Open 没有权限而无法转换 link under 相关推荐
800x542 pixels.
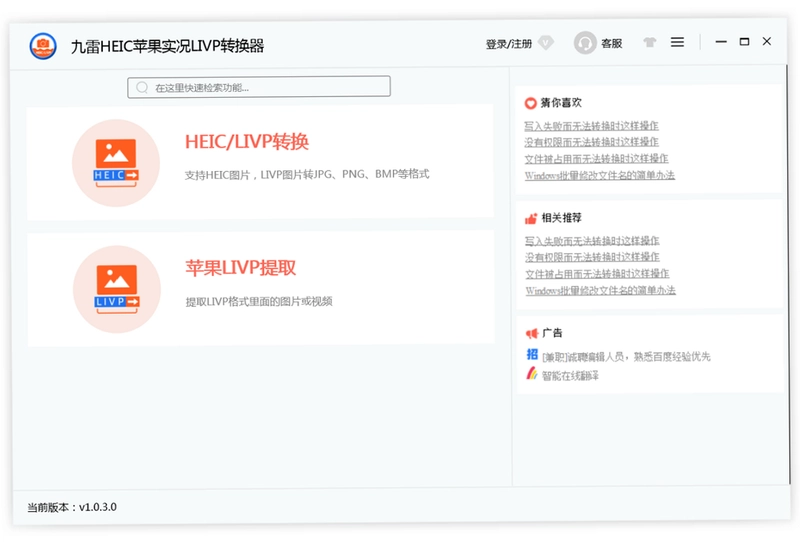[x=592, y=257]
